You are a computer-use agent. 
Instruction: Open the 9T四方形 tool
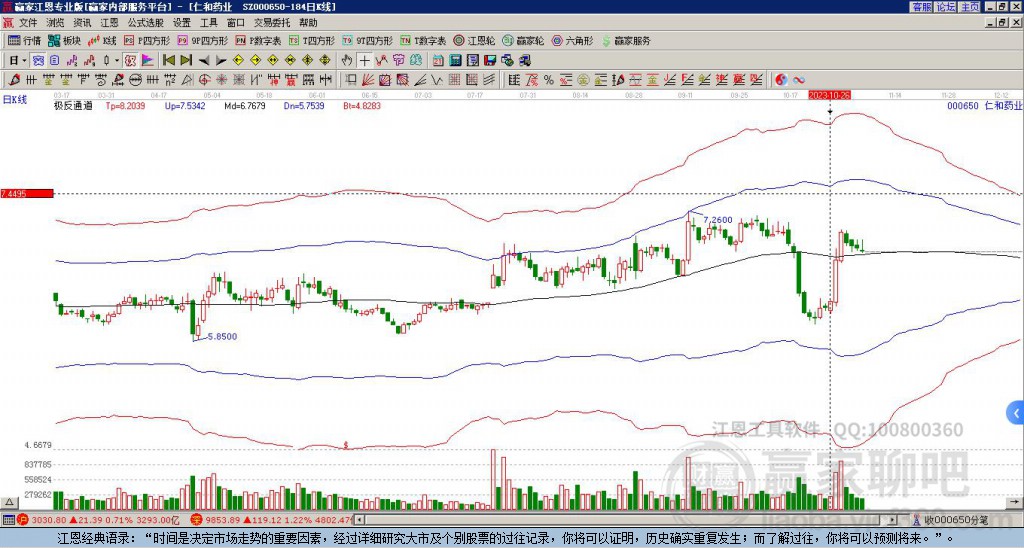point(368,40)
